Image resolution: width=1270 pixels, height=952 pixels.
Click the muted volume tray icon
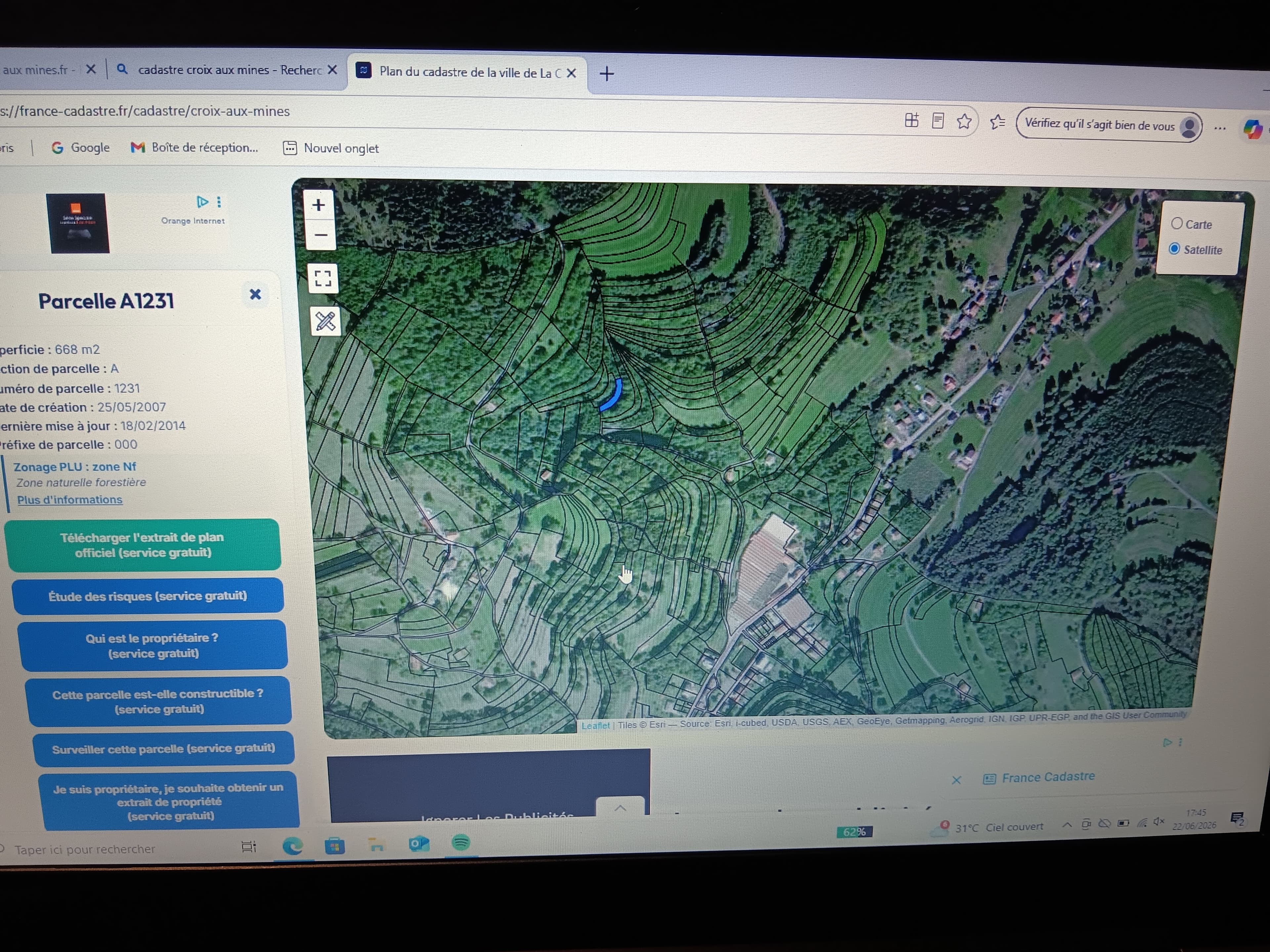point(1159,821)
